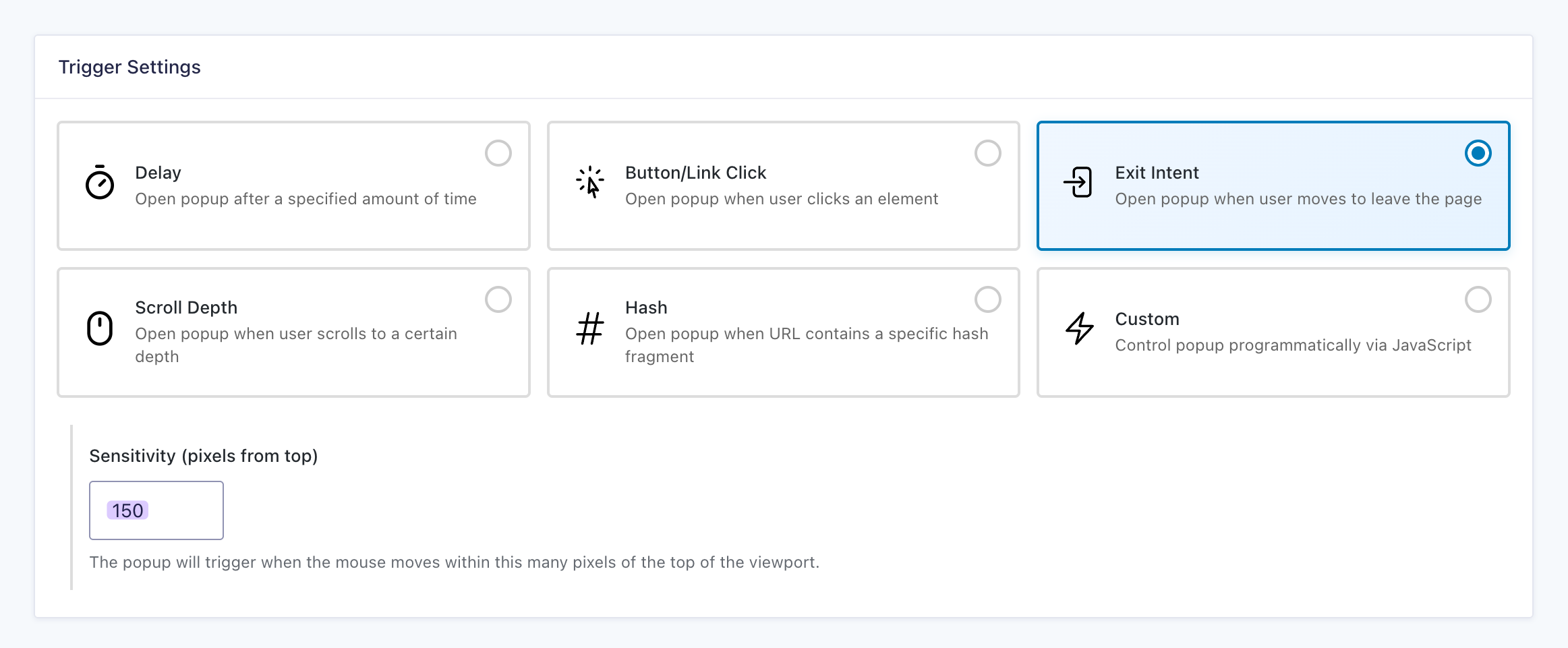Select the Scroll Depth radio button

pos(498,299)
